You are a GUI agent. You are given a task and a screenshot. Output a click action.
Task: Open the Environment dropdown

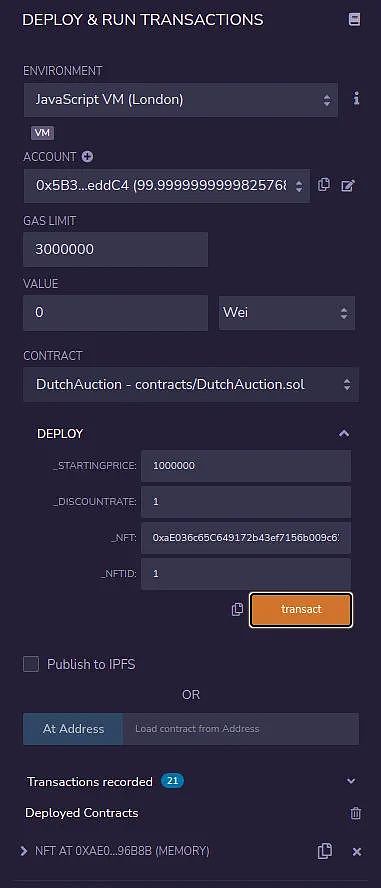click(181, 100)
